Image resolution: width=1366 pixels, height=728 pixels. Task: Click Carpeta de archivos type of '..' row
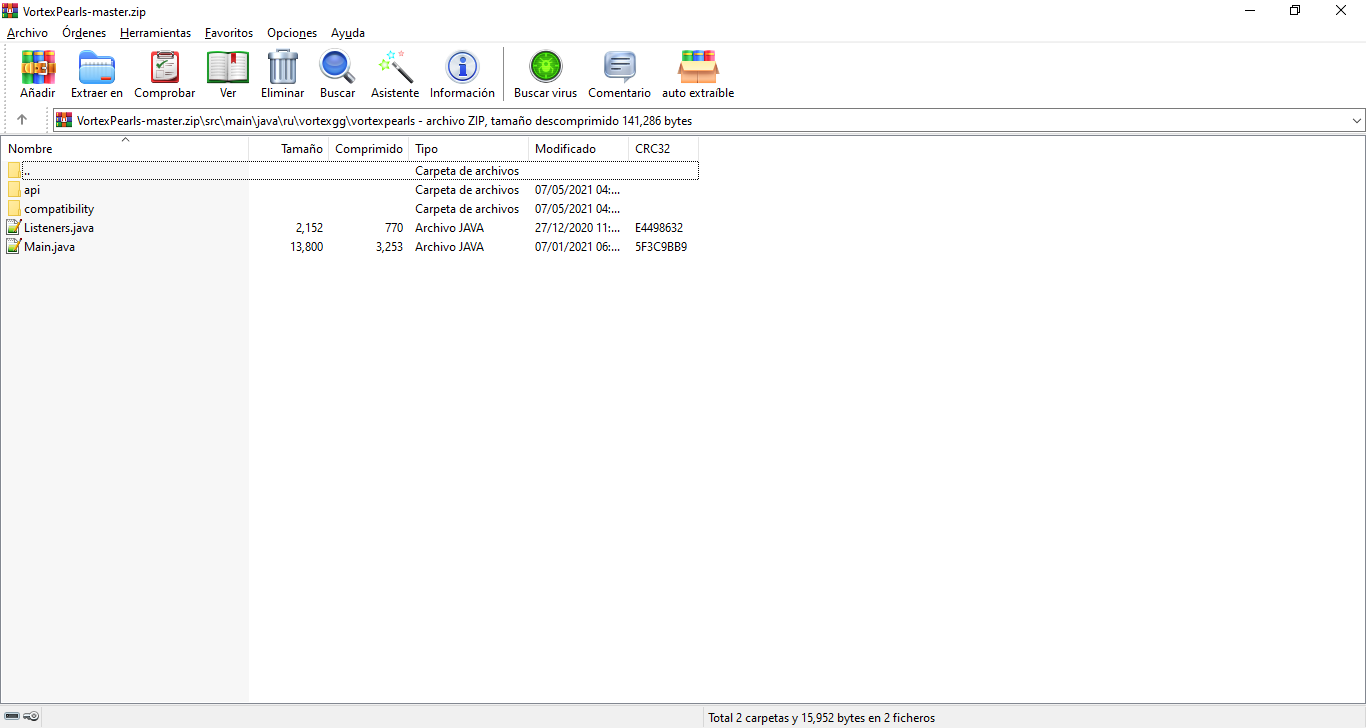click(467, 171)
